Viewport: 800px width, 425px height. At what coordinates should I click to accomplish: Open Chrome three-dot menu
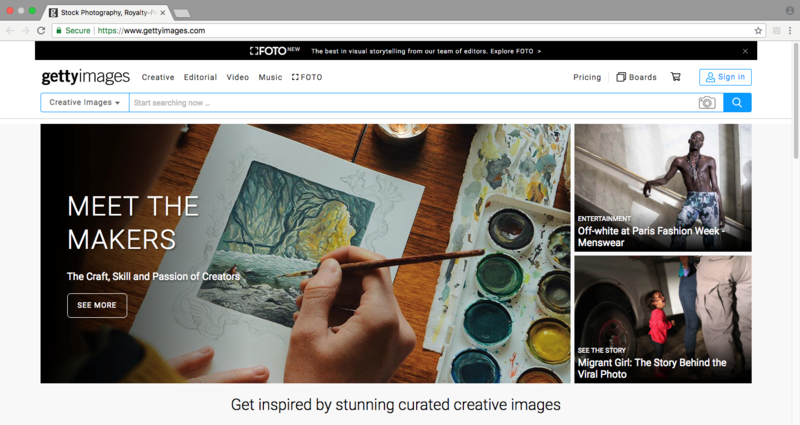pos(789,31)
